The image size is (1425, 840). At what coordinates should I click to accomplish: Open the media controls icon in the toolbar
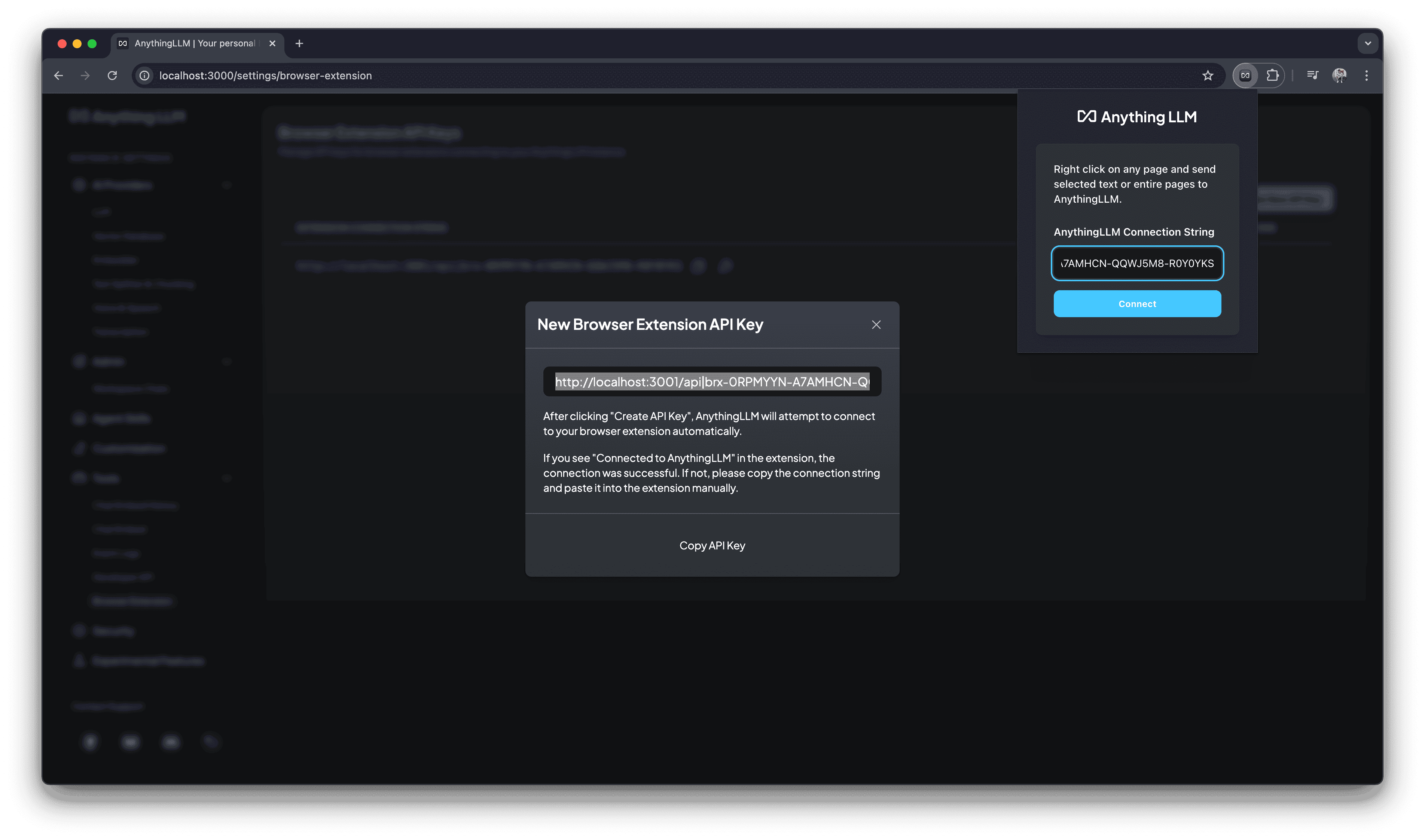pos(1312,75)
